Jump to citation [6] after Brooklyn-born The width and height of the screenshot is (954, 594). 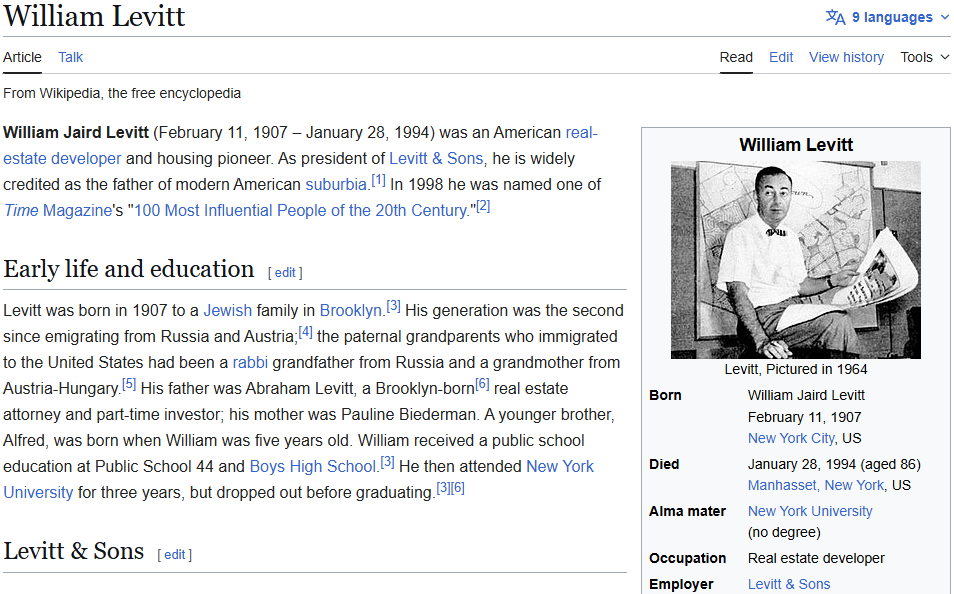(x=482, y=384)
